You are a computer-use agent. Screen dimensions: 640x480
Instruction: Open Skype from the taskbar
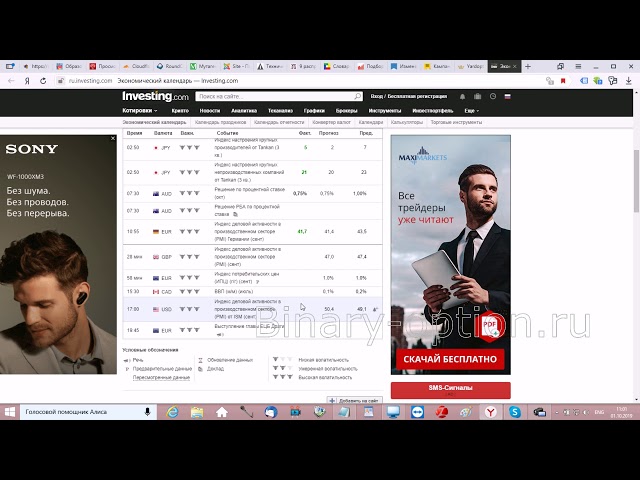tap(515, 412)
